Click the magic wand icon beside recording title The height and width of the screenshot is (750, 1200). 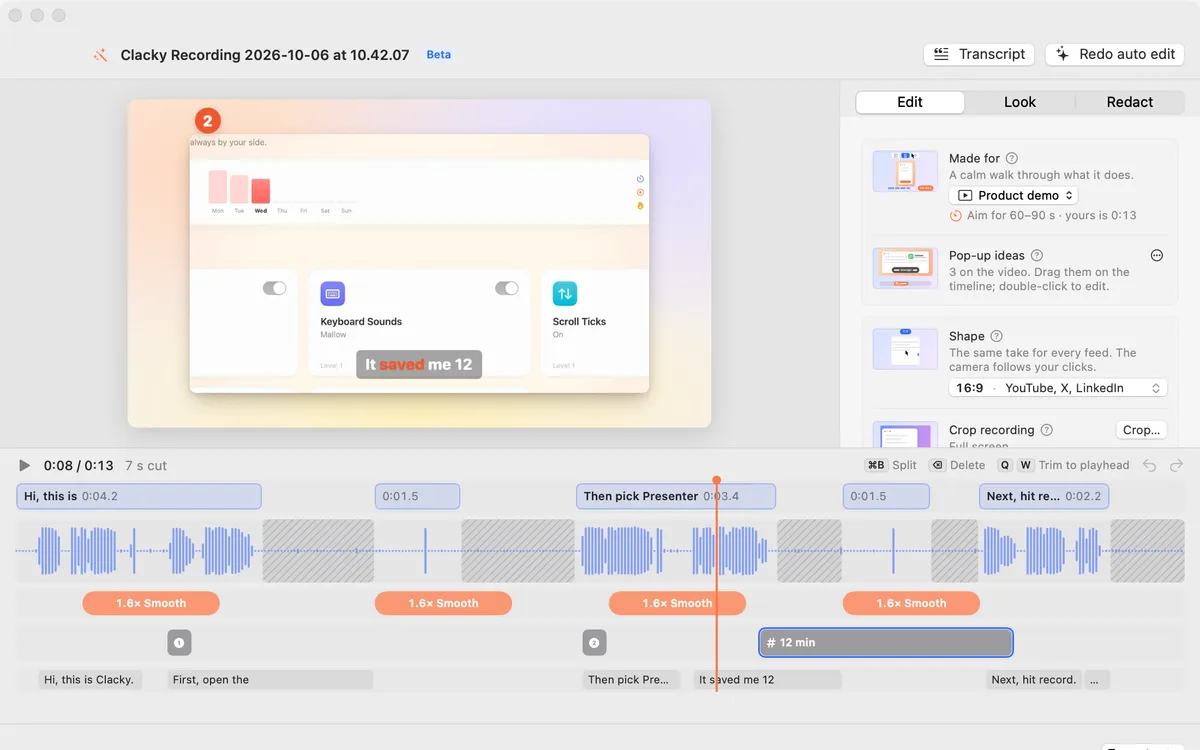point(100,55)
